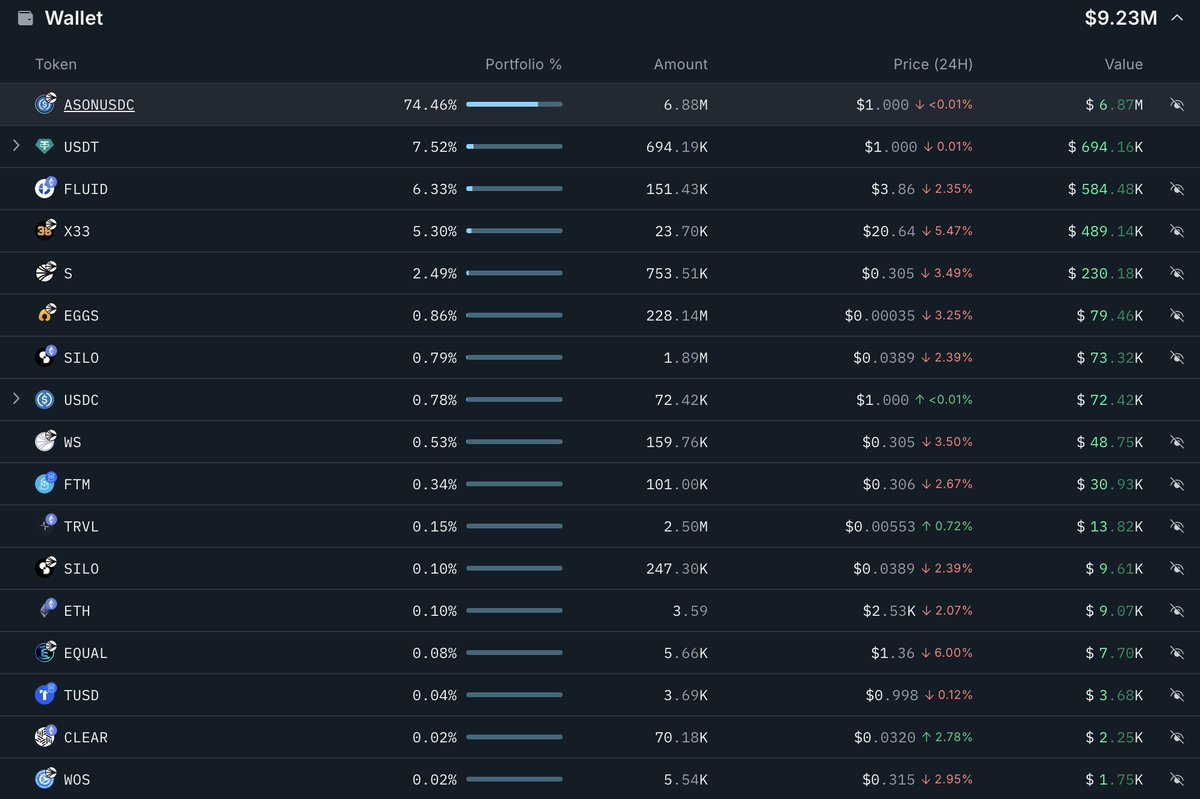The width and height of the screenshot is (1200, 799).
Task: Open the CLEAR token name
Action: click(x=86, y=737)
